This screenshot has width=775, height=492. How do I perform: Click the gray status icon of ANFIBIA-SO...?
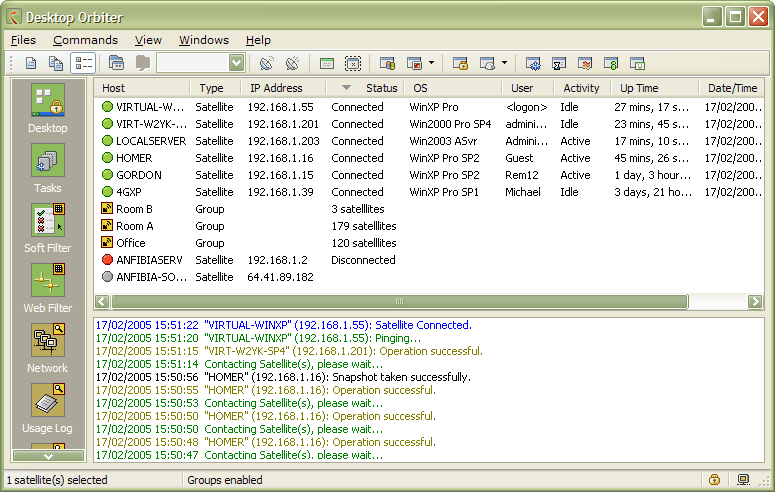coord(107,276)
